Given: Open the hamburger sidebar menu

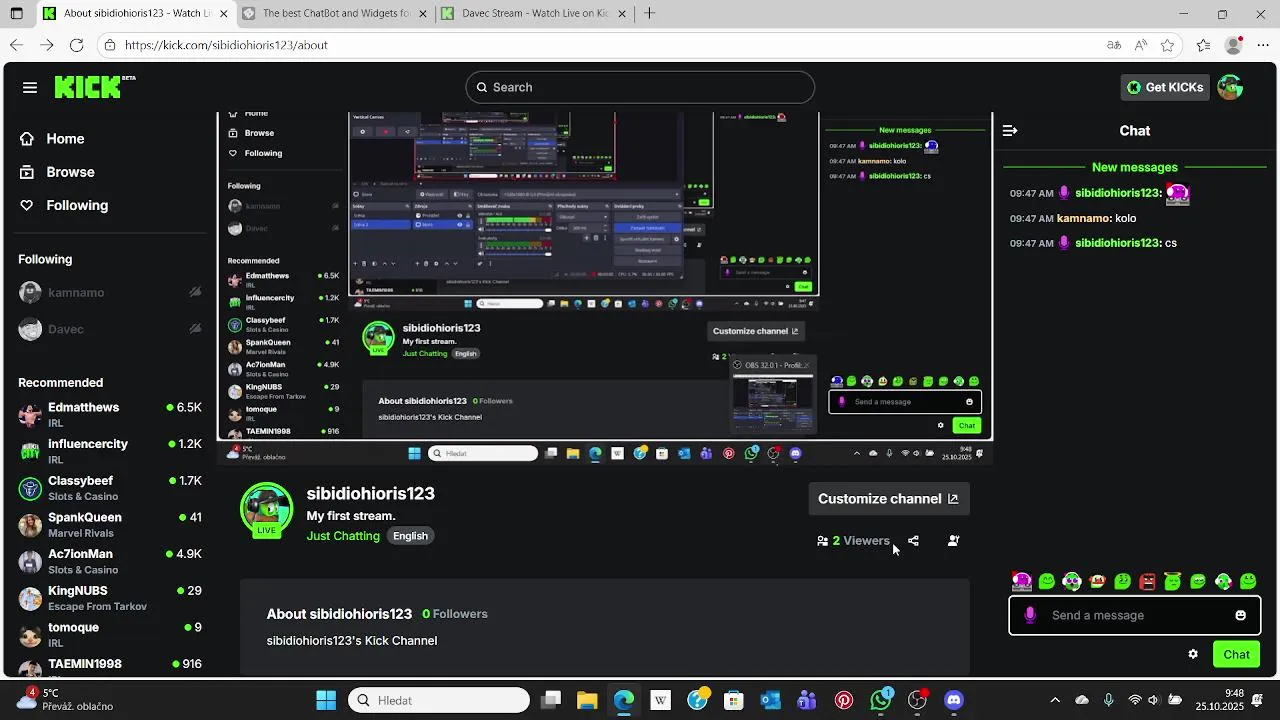Looking at the screenshot, I should coord(30,87).
